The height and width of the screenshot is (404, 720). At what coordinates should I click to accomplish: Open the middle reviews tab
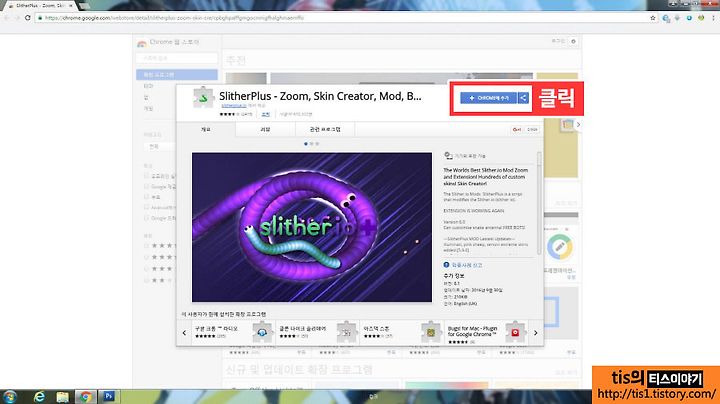[265, 129]
